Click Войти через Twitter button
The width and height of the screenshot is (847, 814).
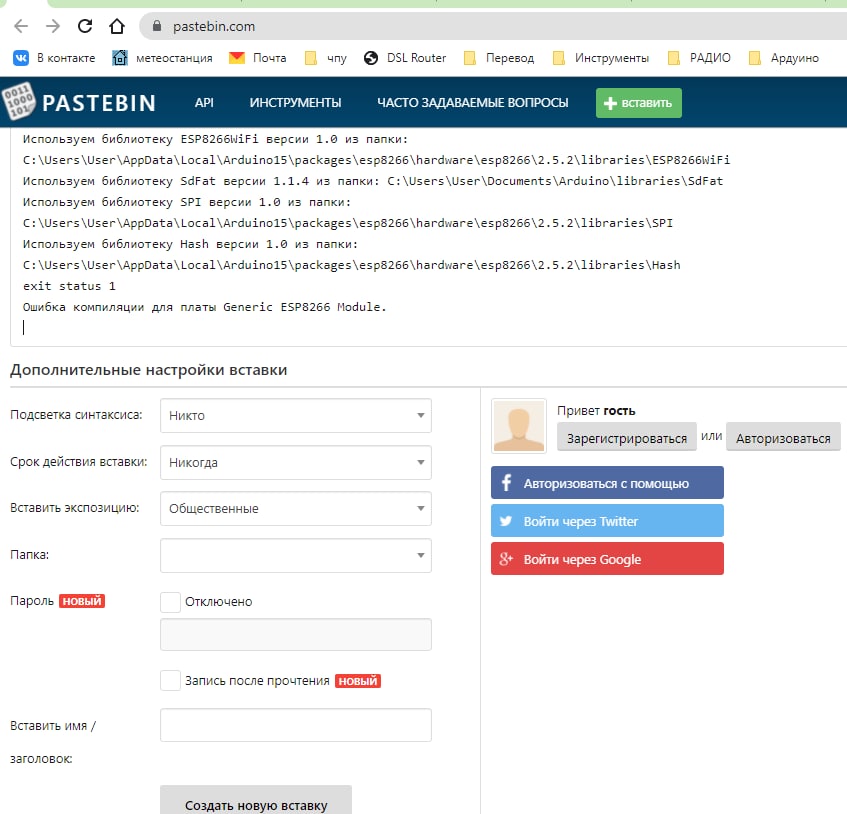[x=607, y=521]
